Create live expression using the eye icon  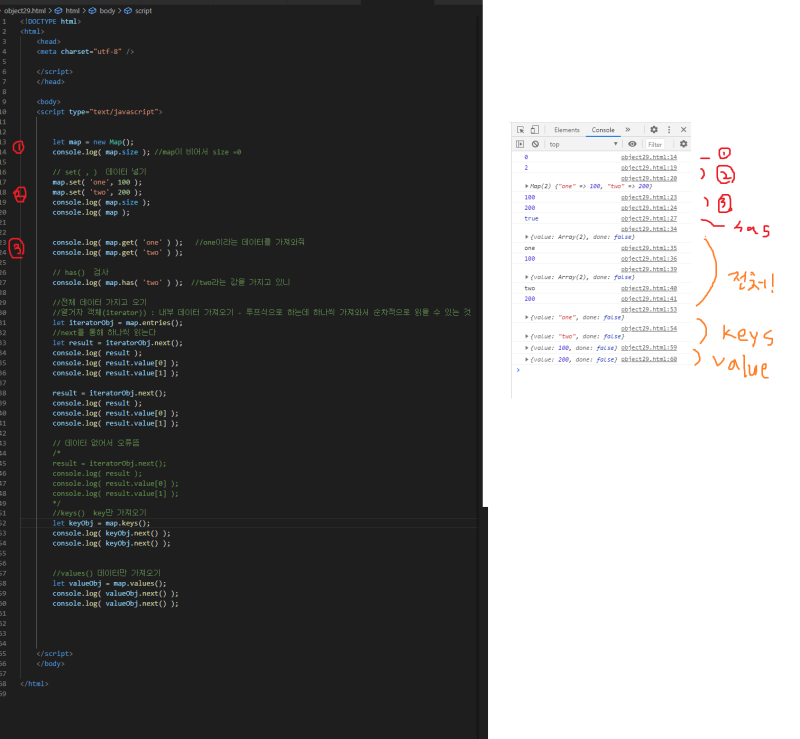coord(632,144)
